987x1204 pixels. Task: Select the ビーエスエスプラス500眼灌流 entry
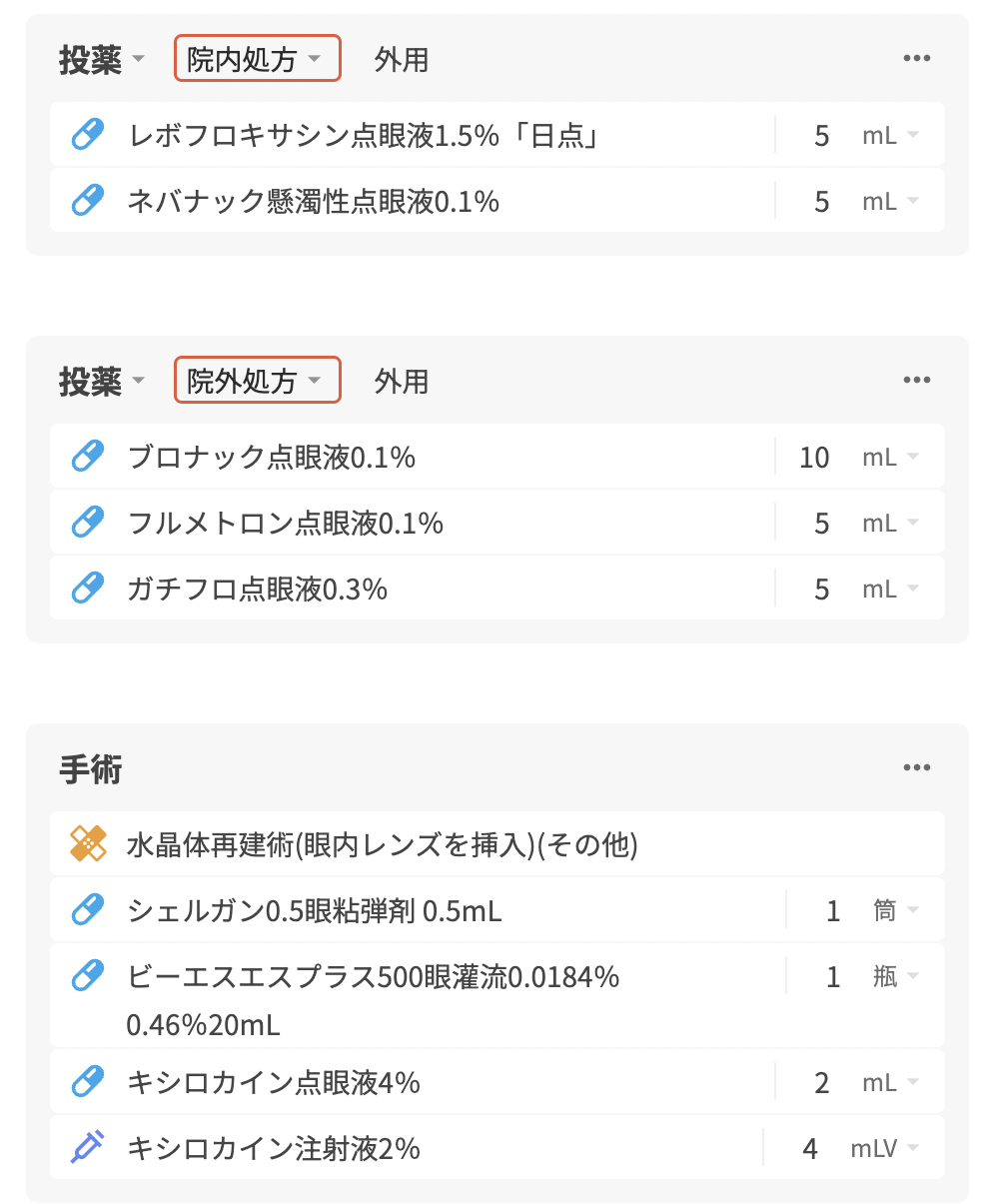click(374, 976)
